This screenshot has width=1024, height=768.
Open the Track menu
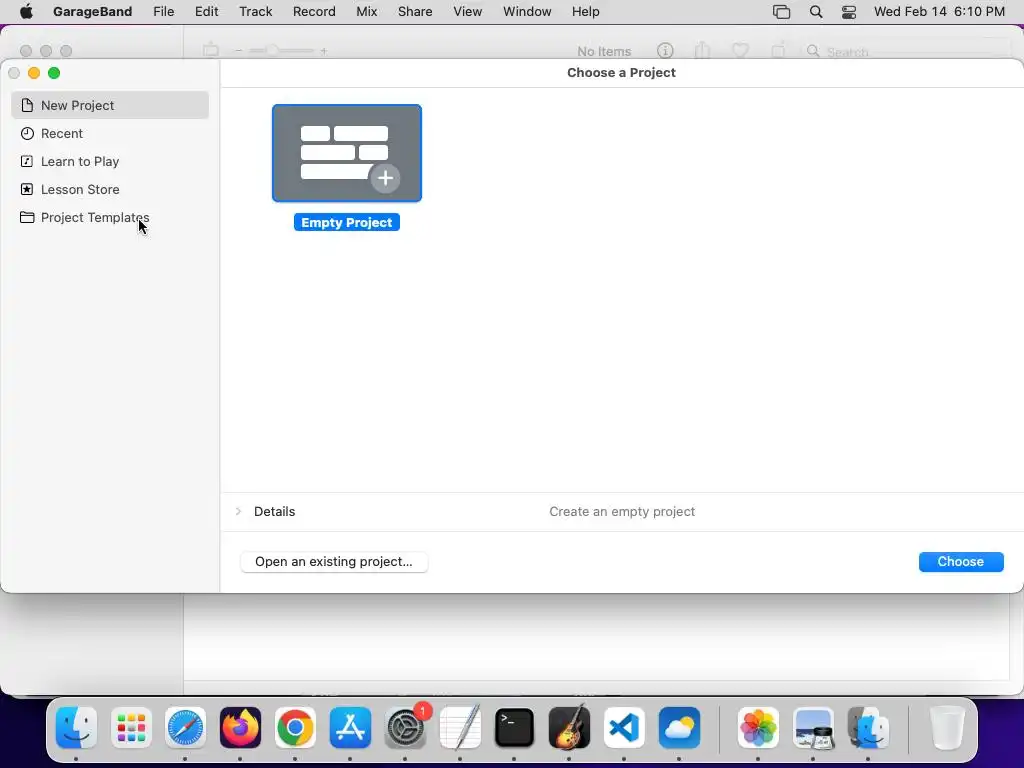255,12
